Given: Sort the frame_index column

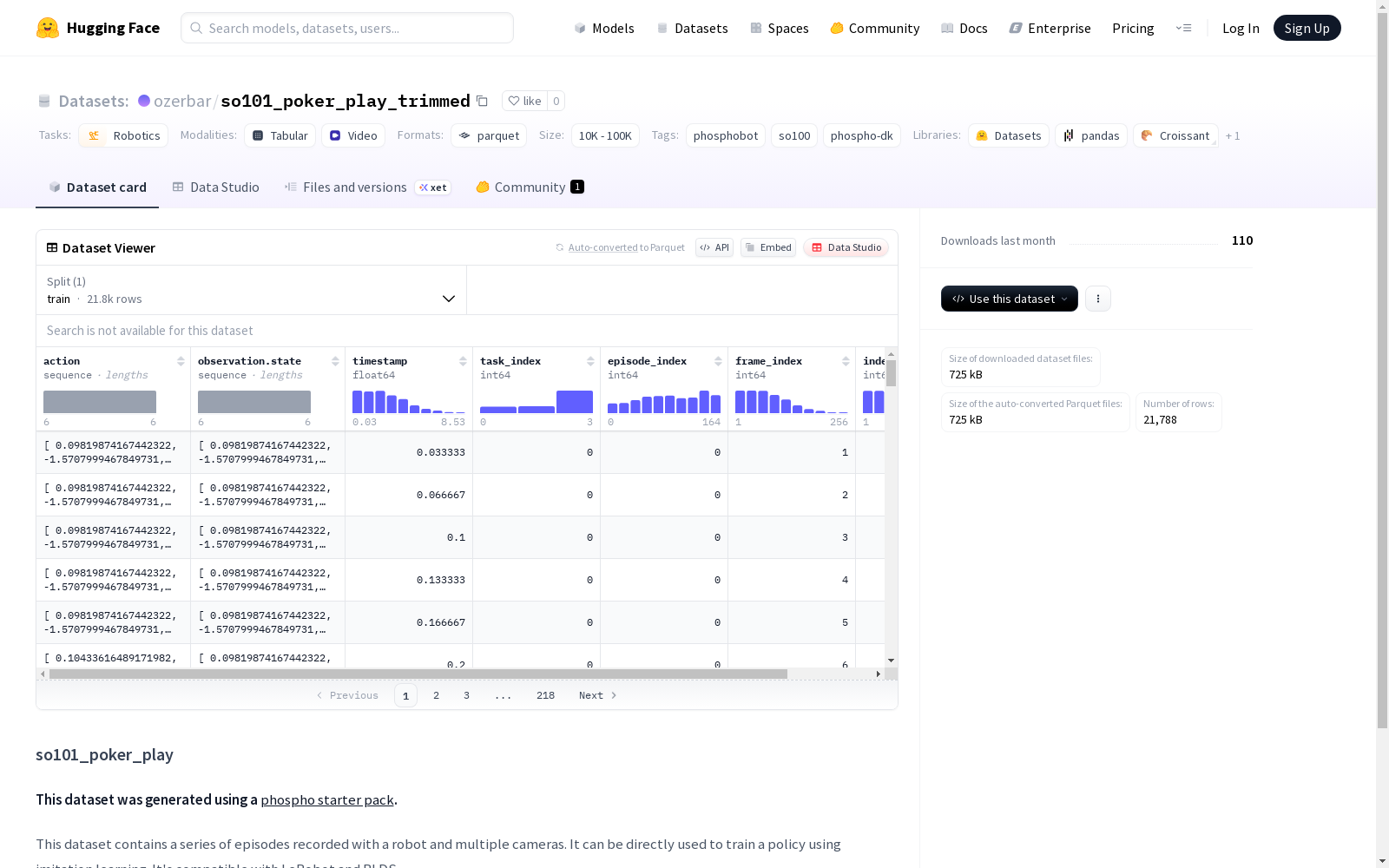Looking at the screenshot, I should coord(846,361).
